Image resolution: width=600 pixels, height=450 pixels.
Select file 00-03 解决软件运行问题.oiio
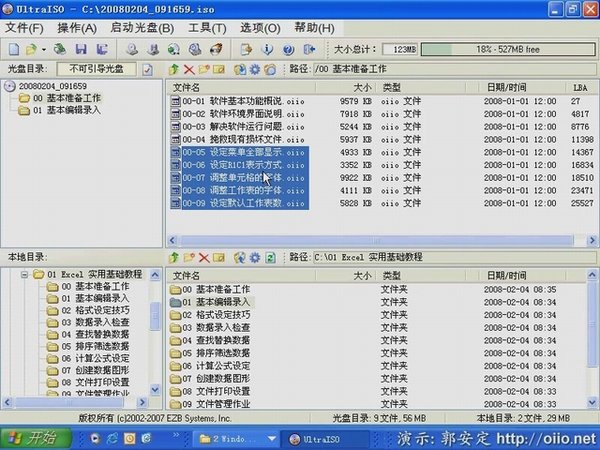[243, 127]
